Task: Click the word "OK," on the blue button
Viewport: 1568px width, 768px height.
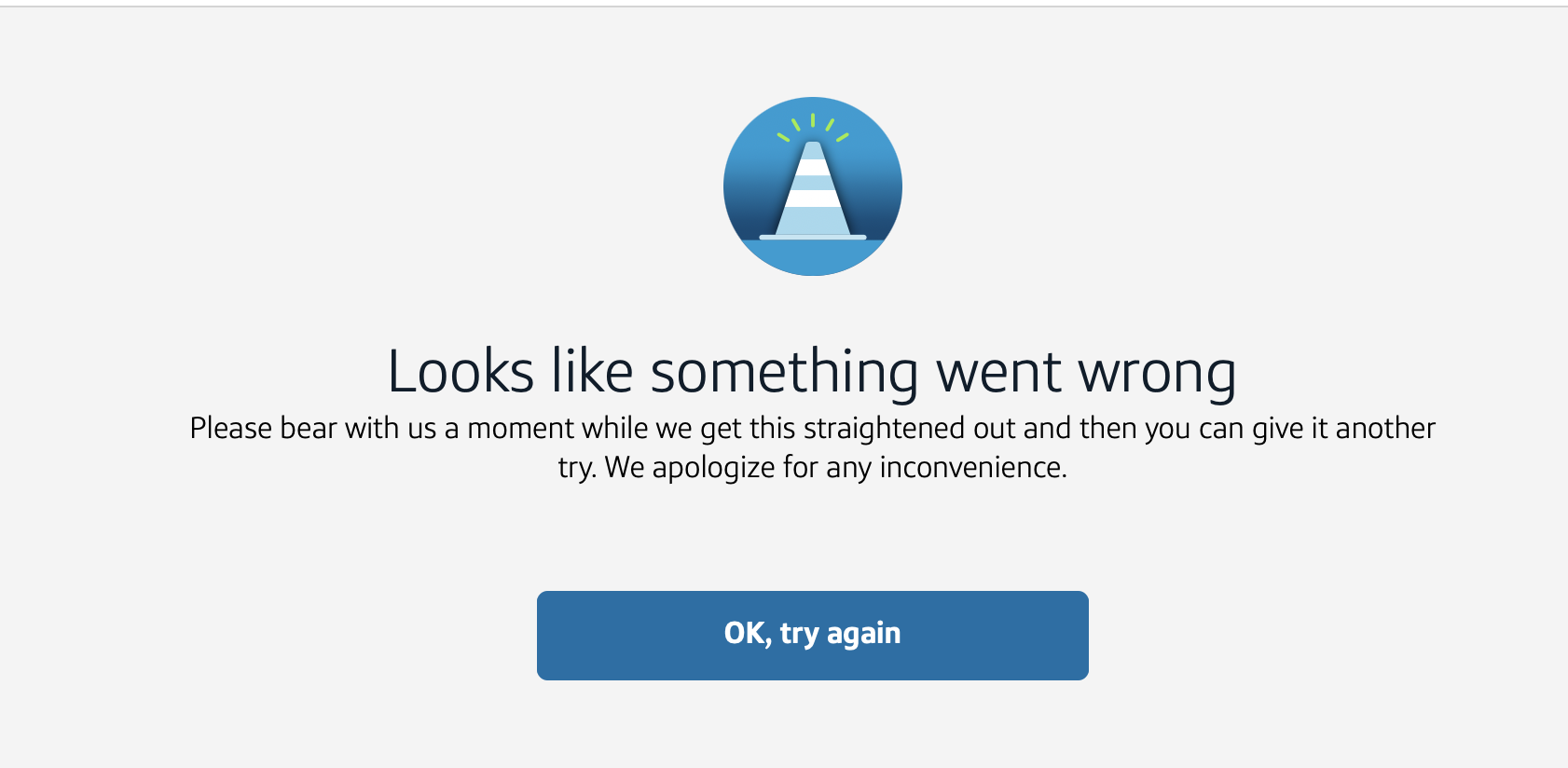Action: [x=748, y=633]
